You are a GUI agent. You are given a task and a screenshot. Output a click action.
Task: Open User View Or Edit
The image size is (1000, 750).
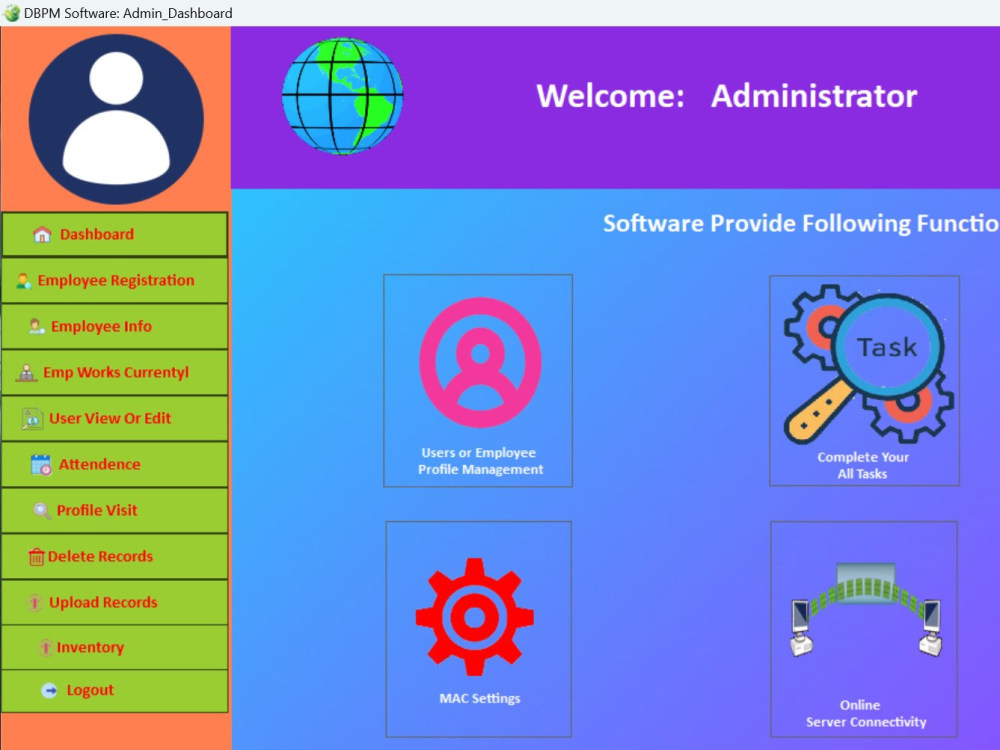coord(115,418)
